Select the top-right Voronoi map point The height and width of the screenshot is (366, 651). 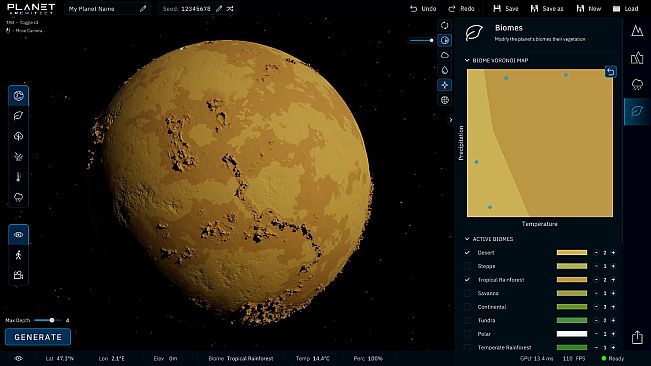pos(565,75)
